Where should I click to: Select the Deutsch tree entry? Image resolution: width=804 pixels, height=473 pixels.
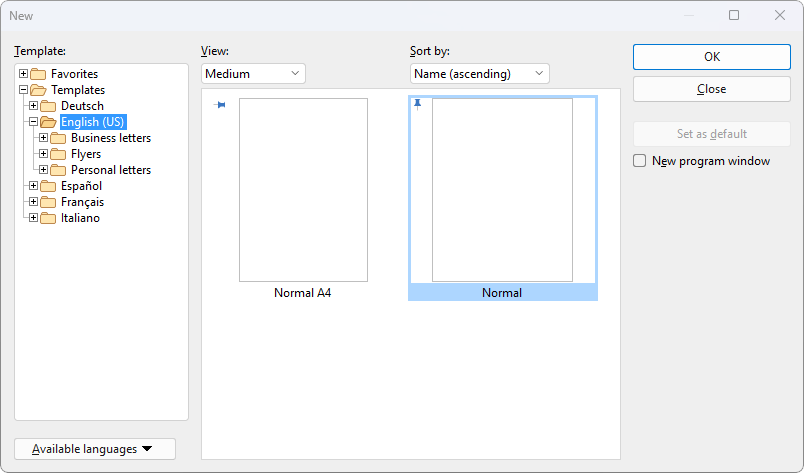point(82,106)
